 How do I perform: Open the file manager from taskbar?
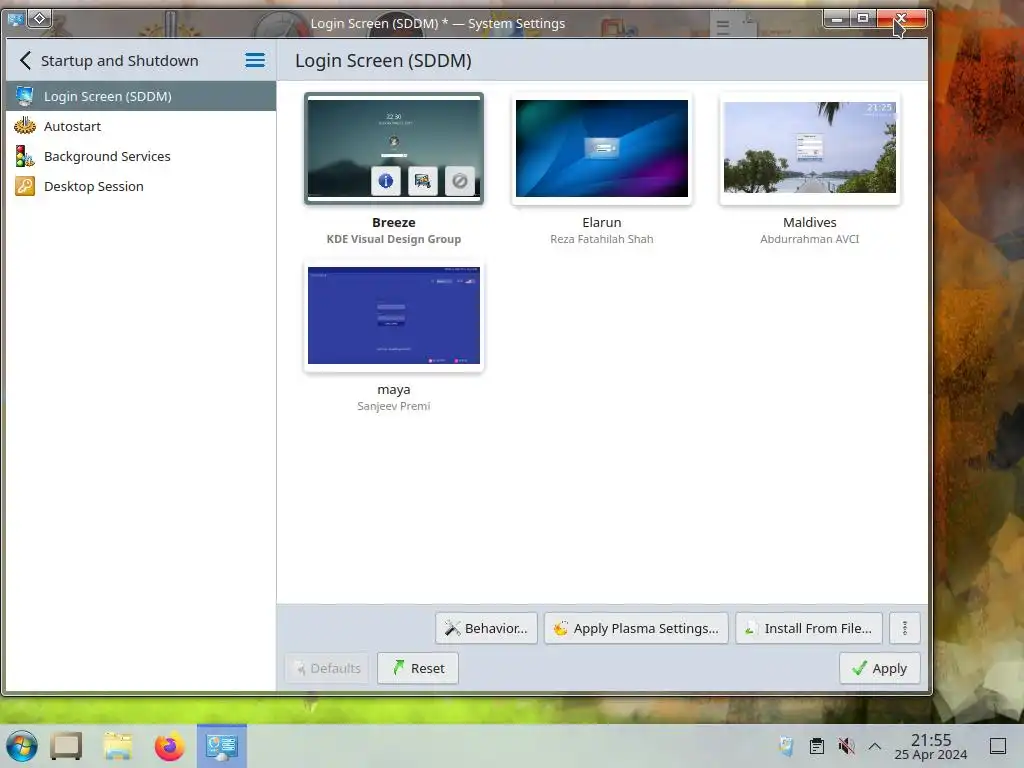pyautogui.click(x=118, y=746)
